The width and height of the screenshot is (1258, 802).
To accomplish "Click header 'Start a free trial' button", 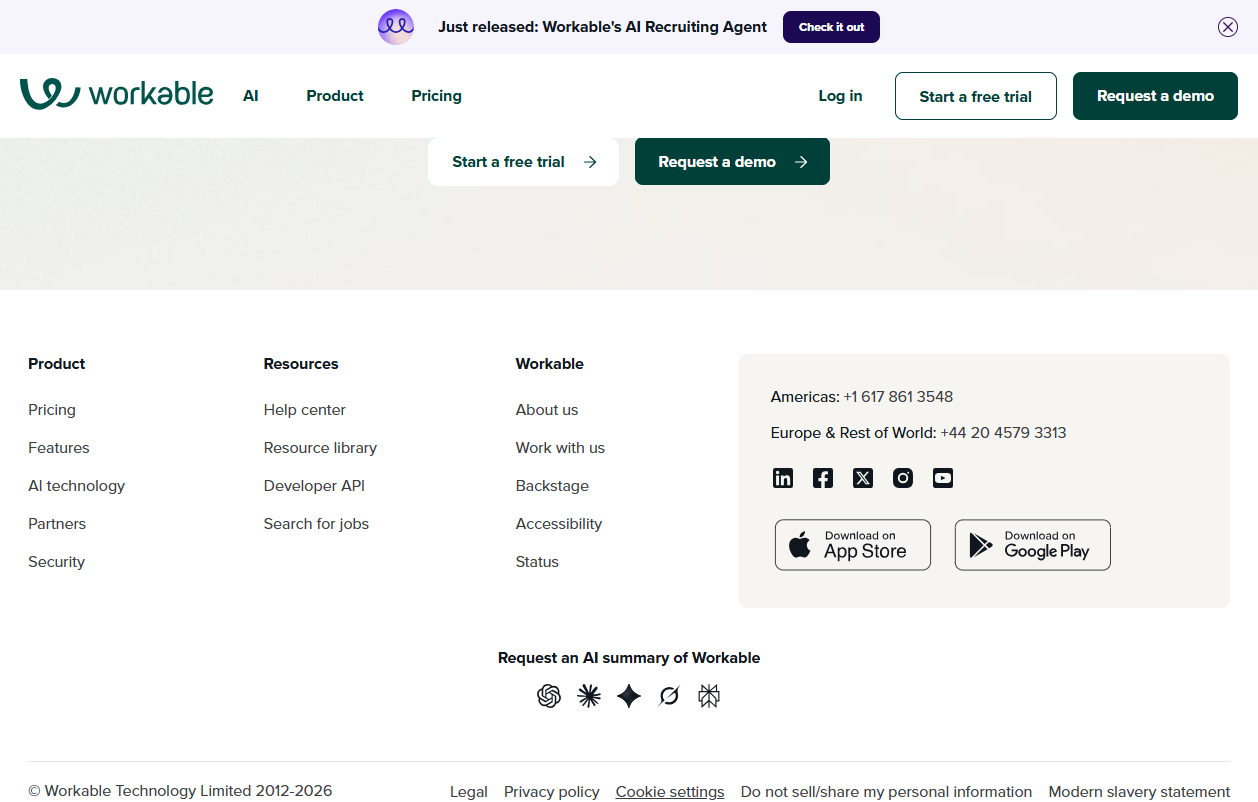I will [x=976, y=96].
